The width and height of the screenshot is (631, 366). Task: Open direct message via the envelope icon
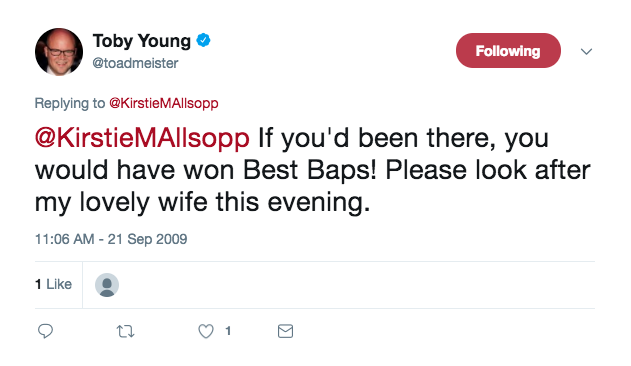click(285, 331)
